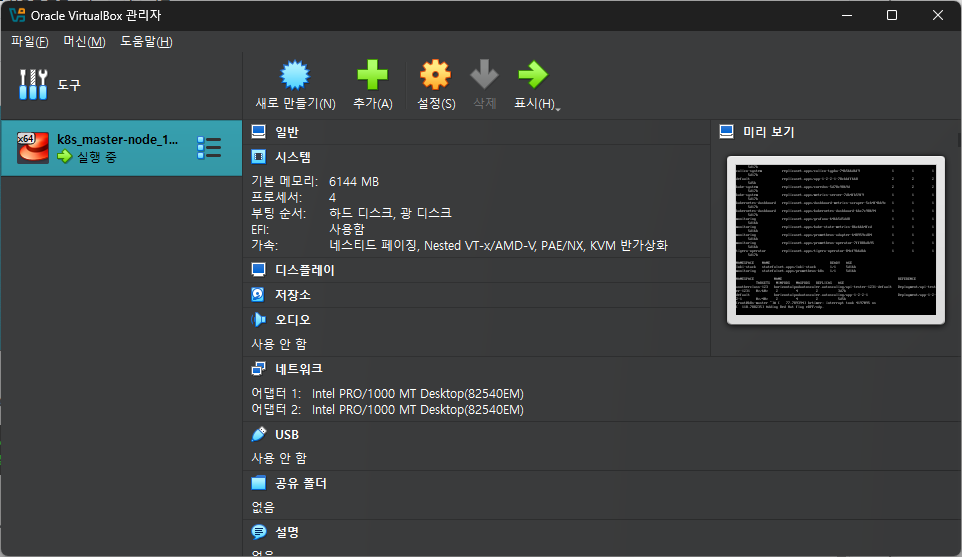Click the 설명 speech bubble icon

[259, 532]
